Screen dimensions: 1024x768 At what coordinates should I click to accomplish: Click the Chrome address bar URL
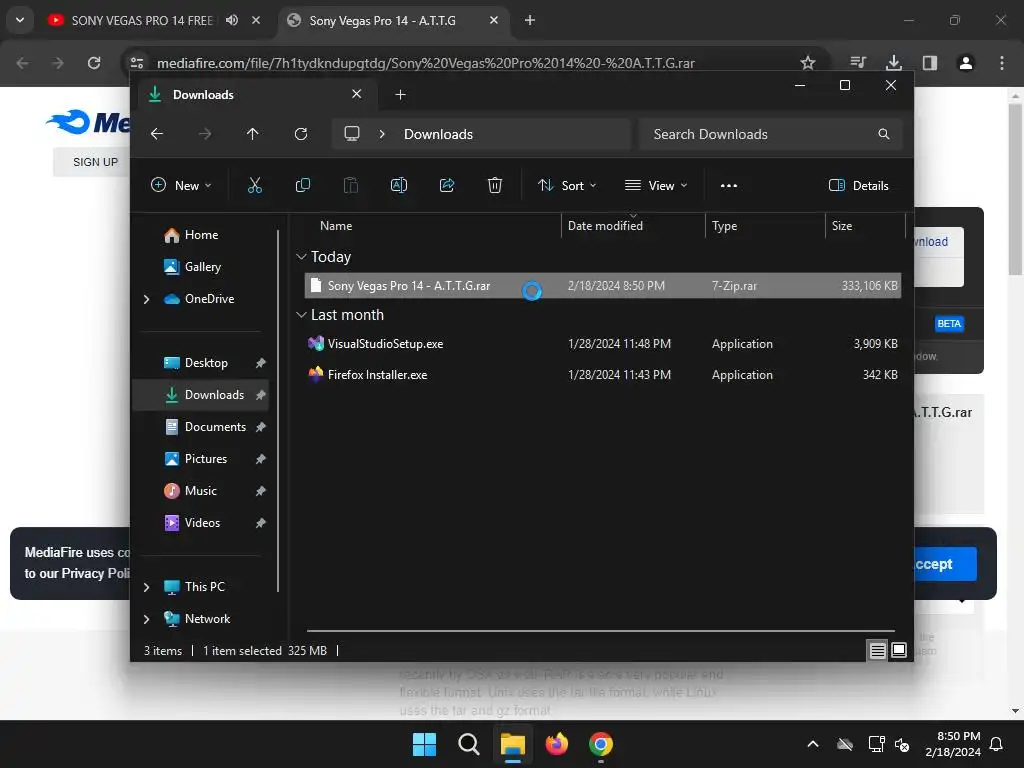(x=426, y=63)
